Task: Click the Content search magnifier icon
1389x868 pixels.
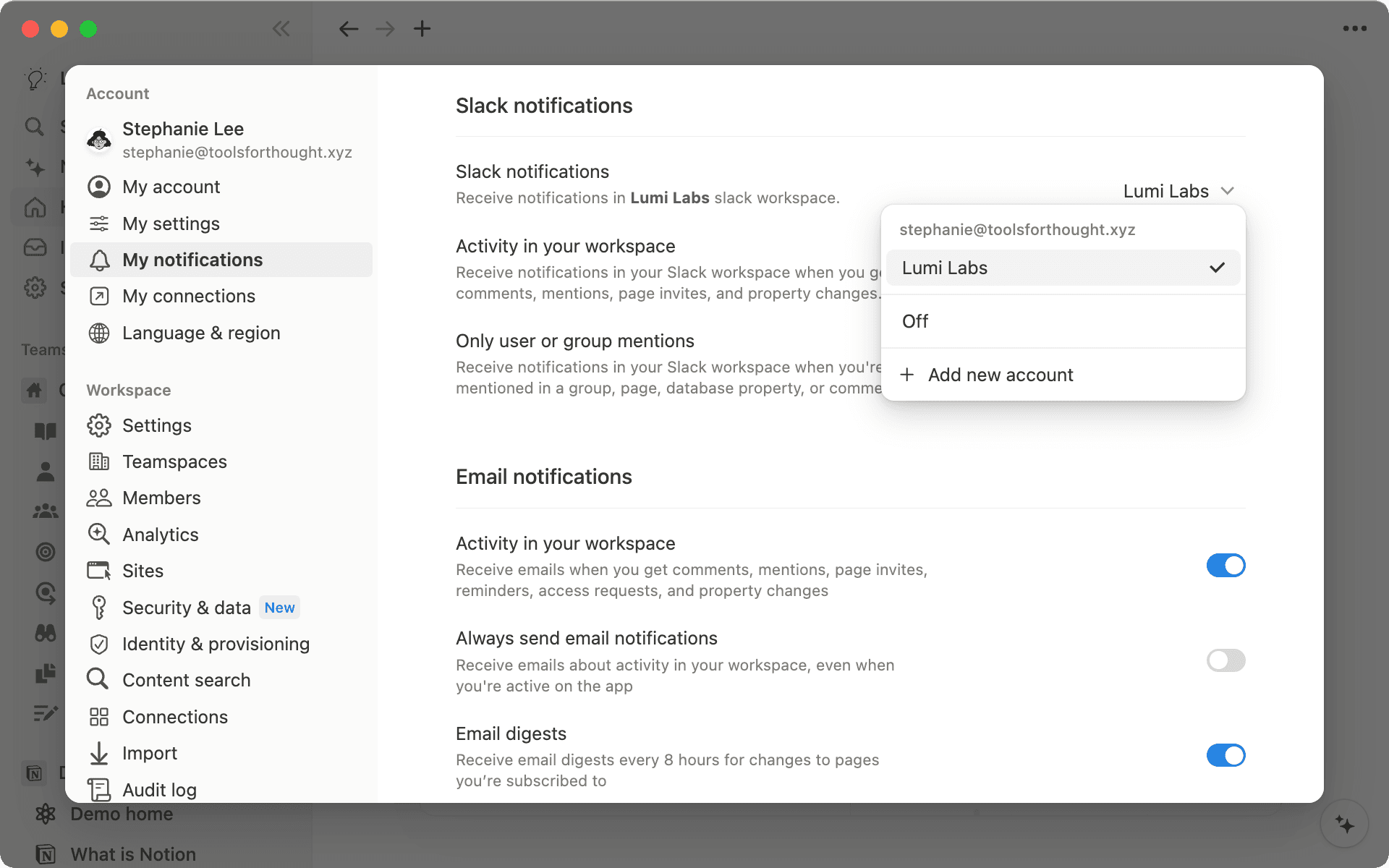Action: [x=98, y=680]
